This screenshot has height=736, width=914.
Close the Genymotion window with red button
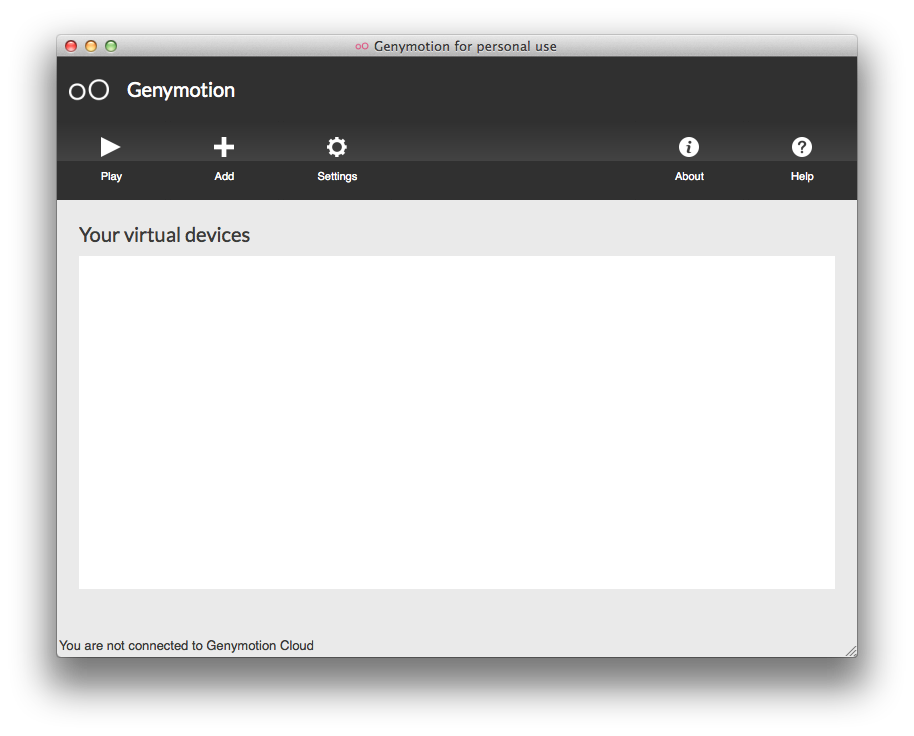(71, 46)
